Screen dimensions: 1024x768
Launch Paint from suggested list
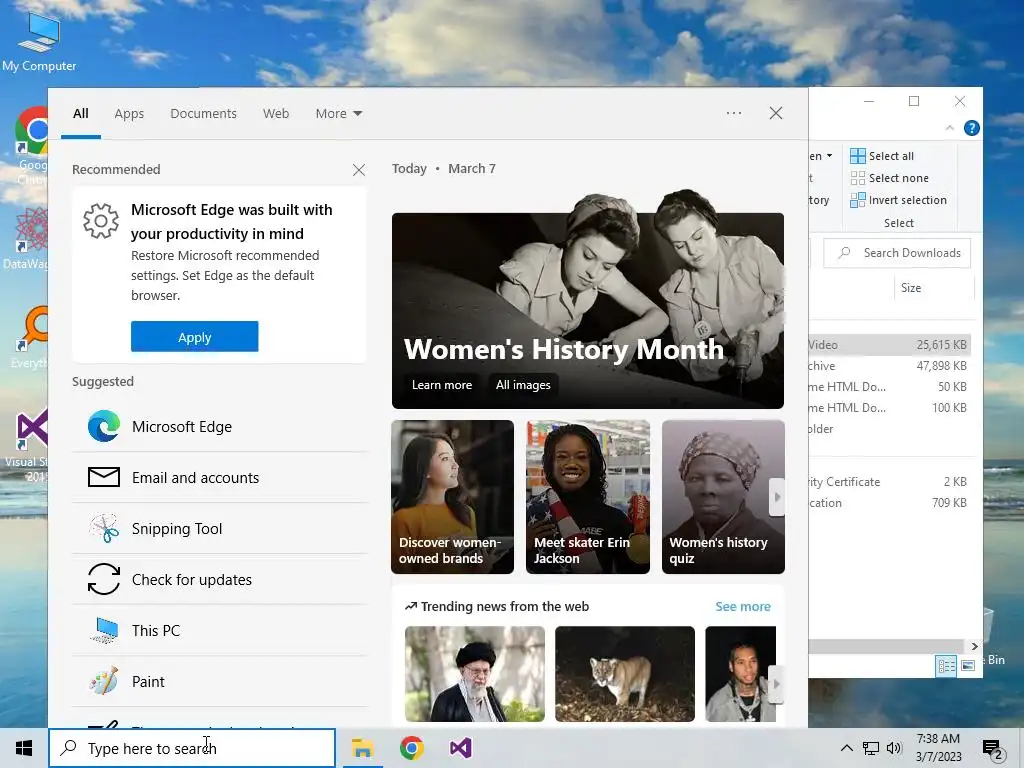point(219,681)
